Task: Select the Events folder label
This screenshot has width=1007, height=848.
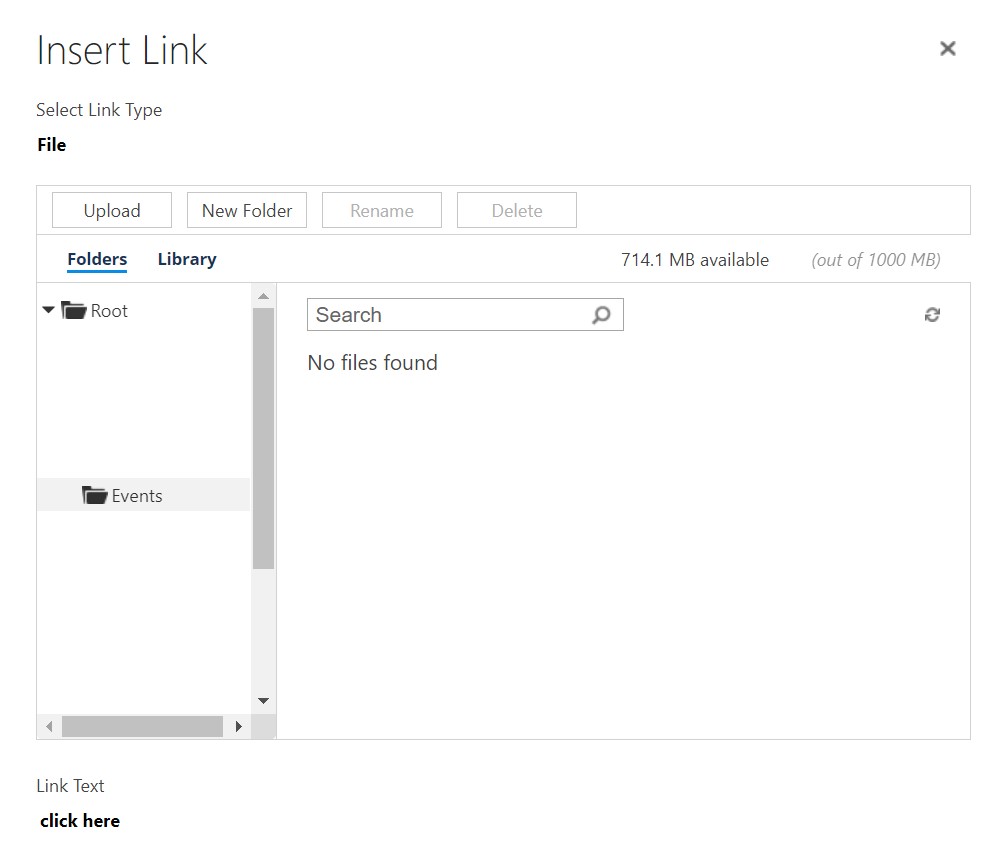Action: tap(137, 496)
